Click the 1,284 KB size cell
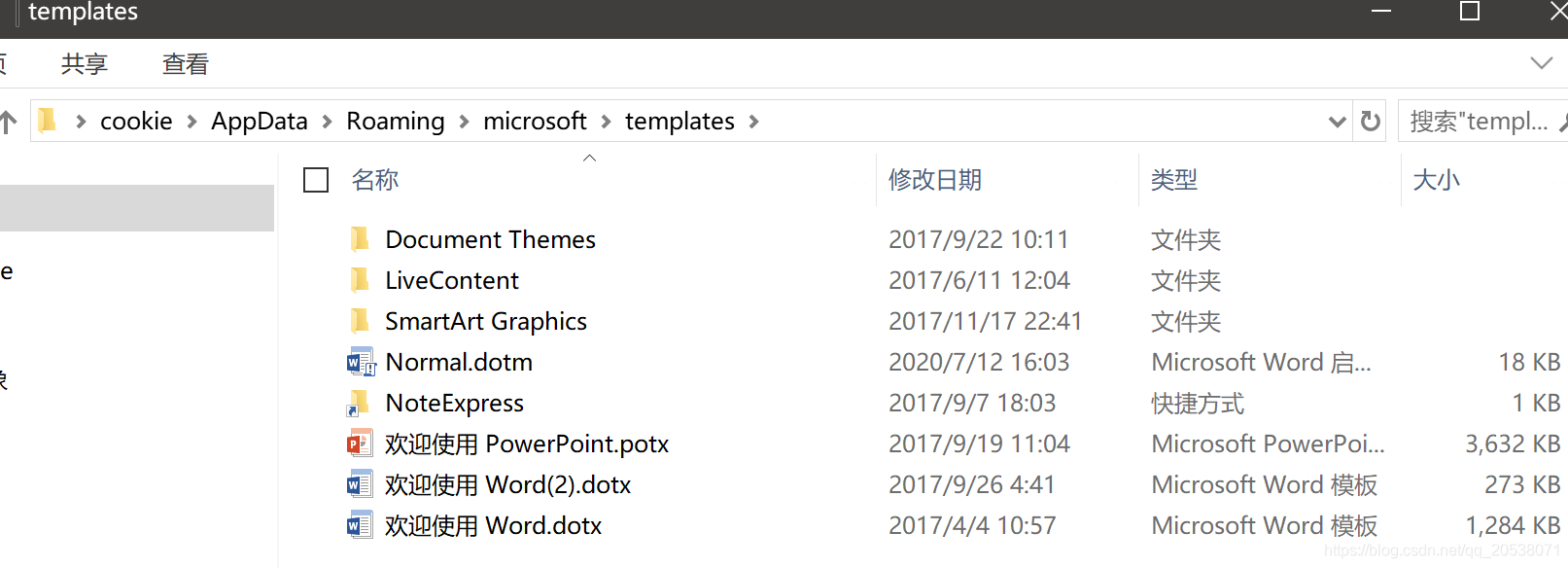The width and height of the screenshot is (1568, 568). tap(1513, 525)
